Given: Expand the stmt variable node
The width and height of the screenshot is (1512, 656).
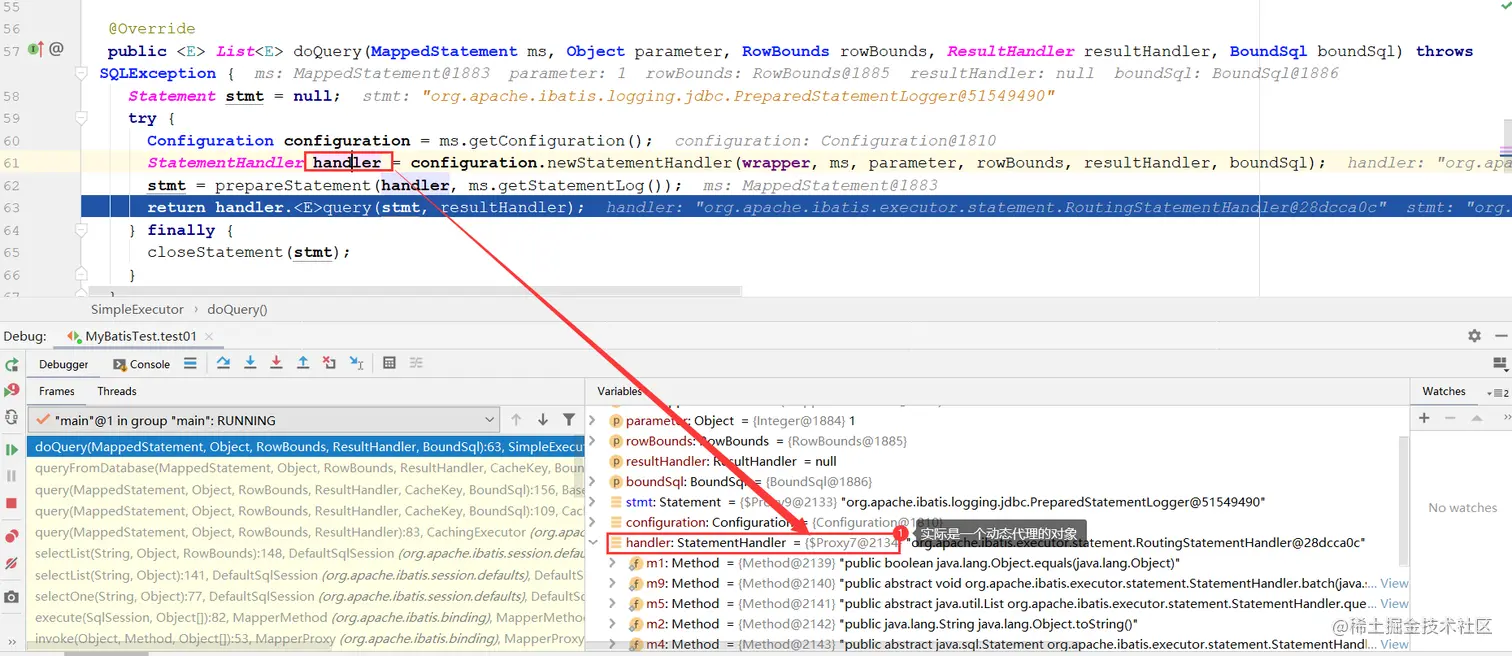Looking at the screenshot, I should point(593,502).
